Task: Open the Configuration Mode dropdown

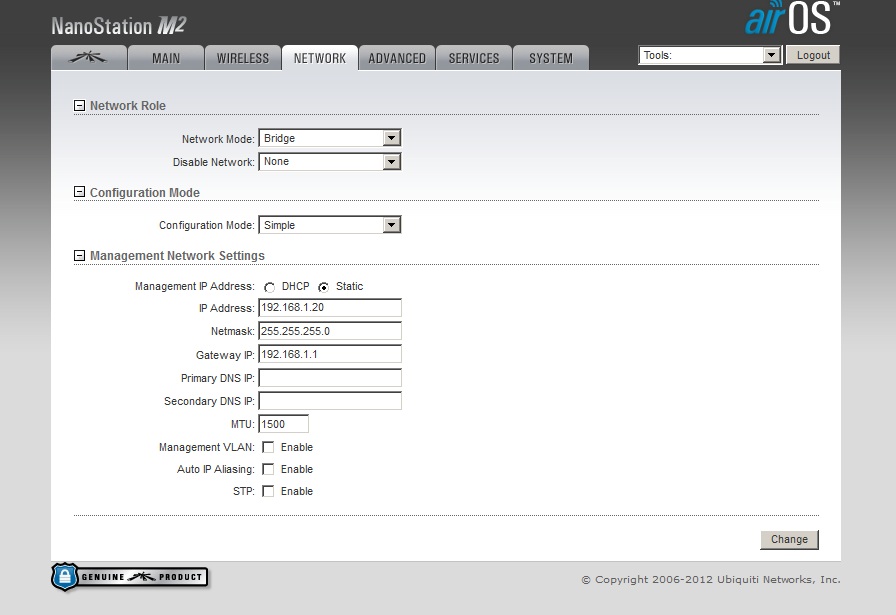Action: point(330,225)
